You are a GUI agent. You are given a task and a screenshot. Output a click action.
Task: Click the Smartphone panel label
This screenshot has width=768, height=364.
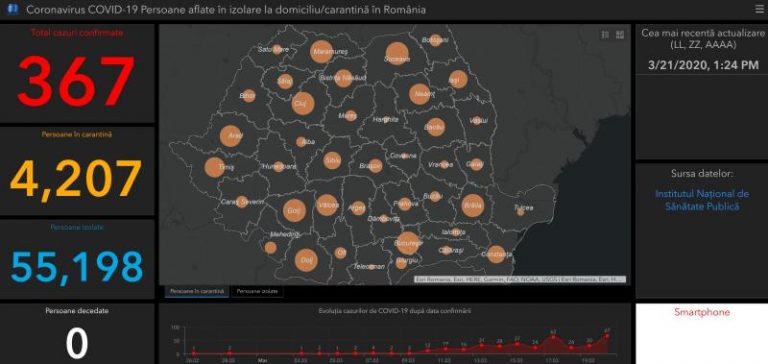(702, 312)
